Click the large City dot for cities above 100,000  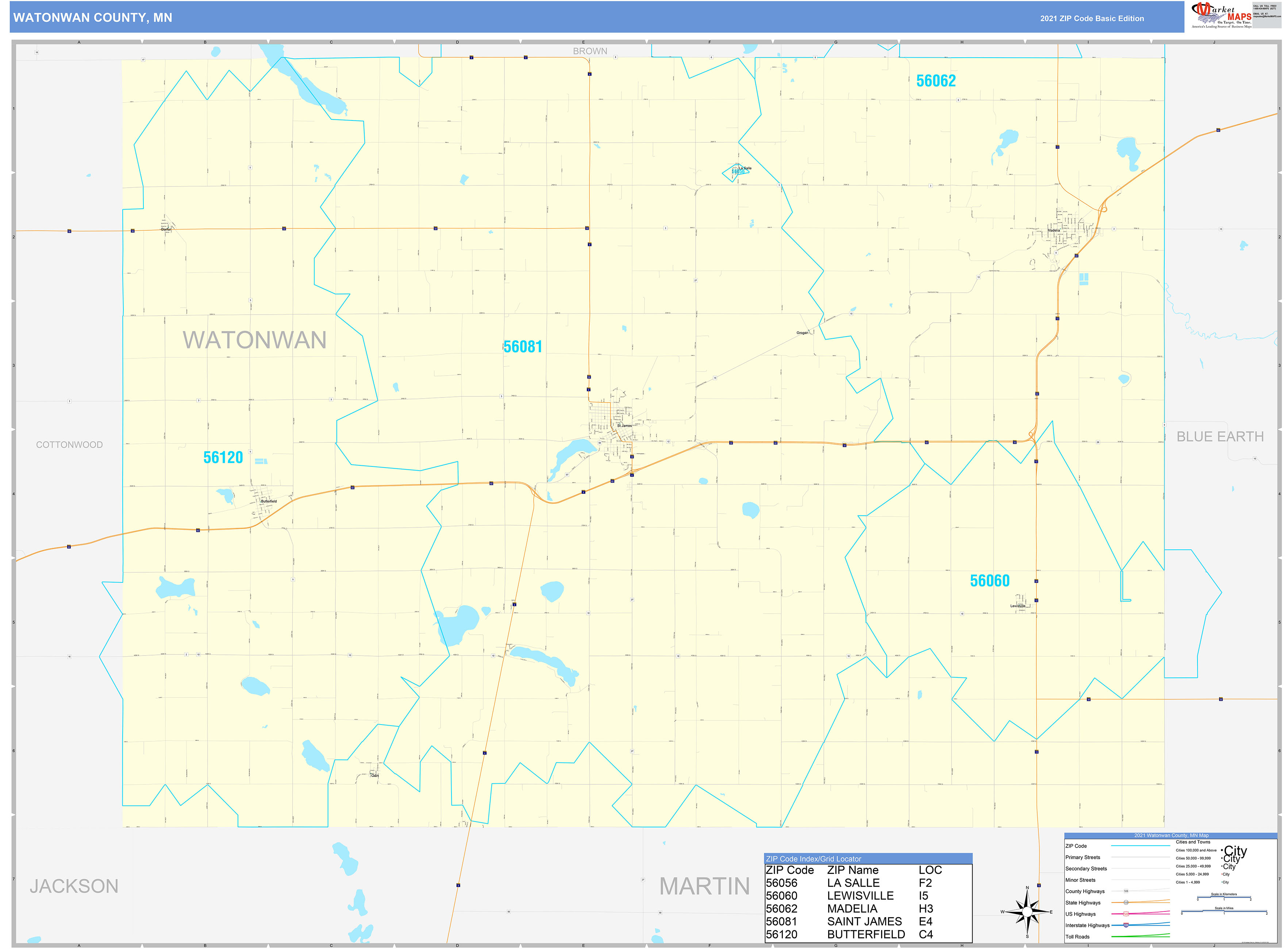[x=1222, y=851]
